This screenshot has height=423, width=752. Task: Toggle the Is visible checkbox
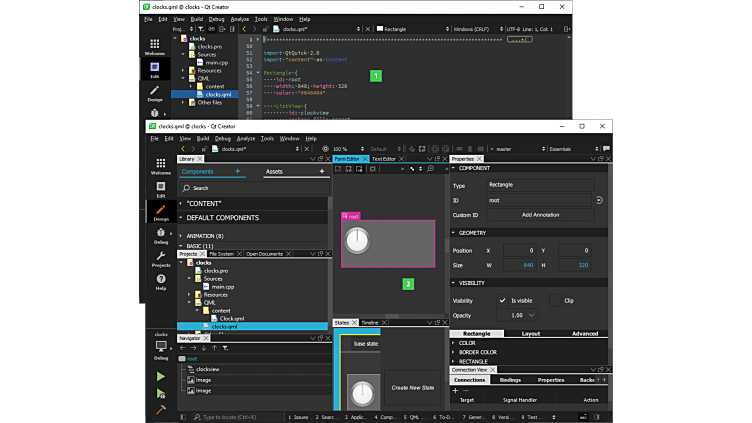click(503, 300)
